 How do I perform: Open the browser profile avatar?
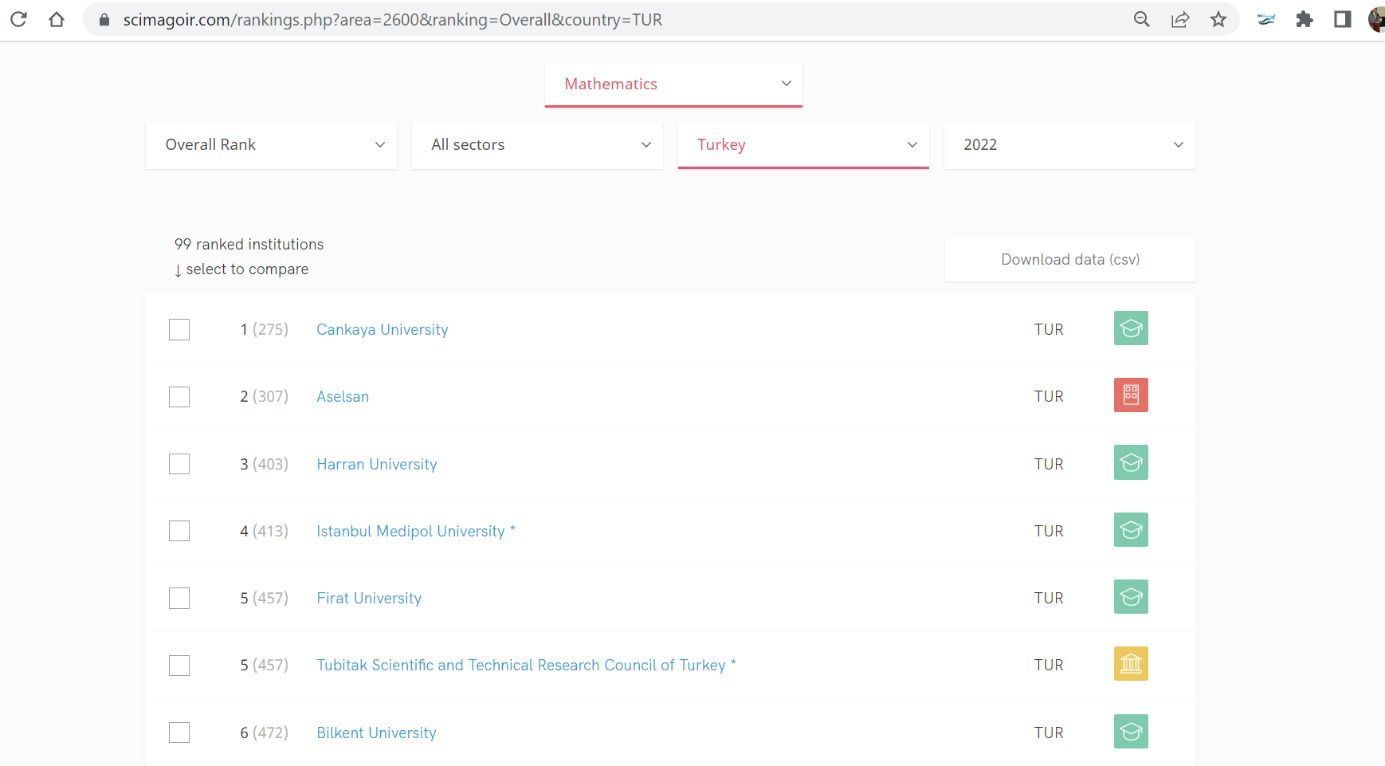[1377, 19]
